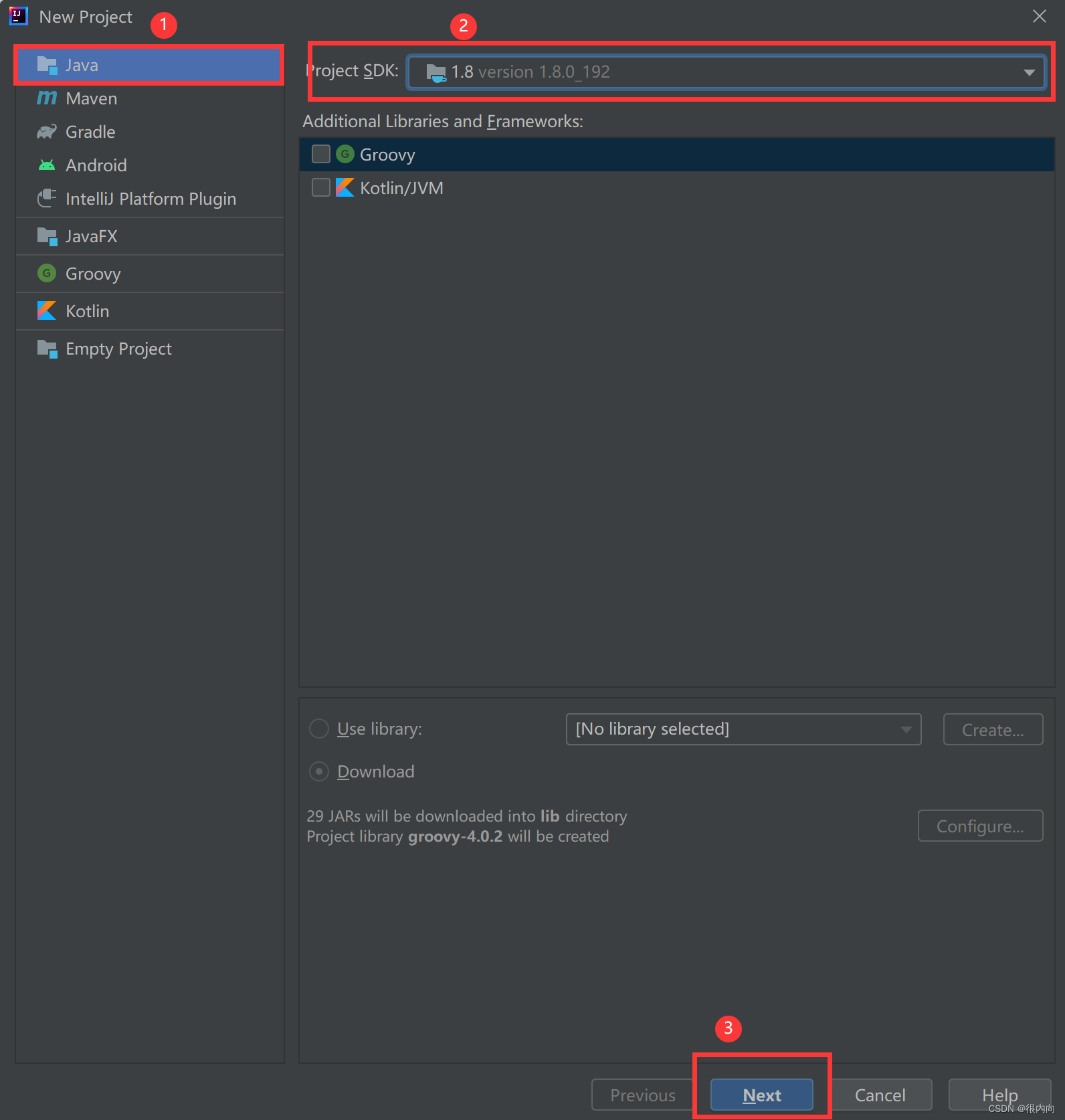Image resolution: width=1065 pixels, height=1120 pixels.
Task: Click the Gradle elephant icon
Action: pos(47,132)
